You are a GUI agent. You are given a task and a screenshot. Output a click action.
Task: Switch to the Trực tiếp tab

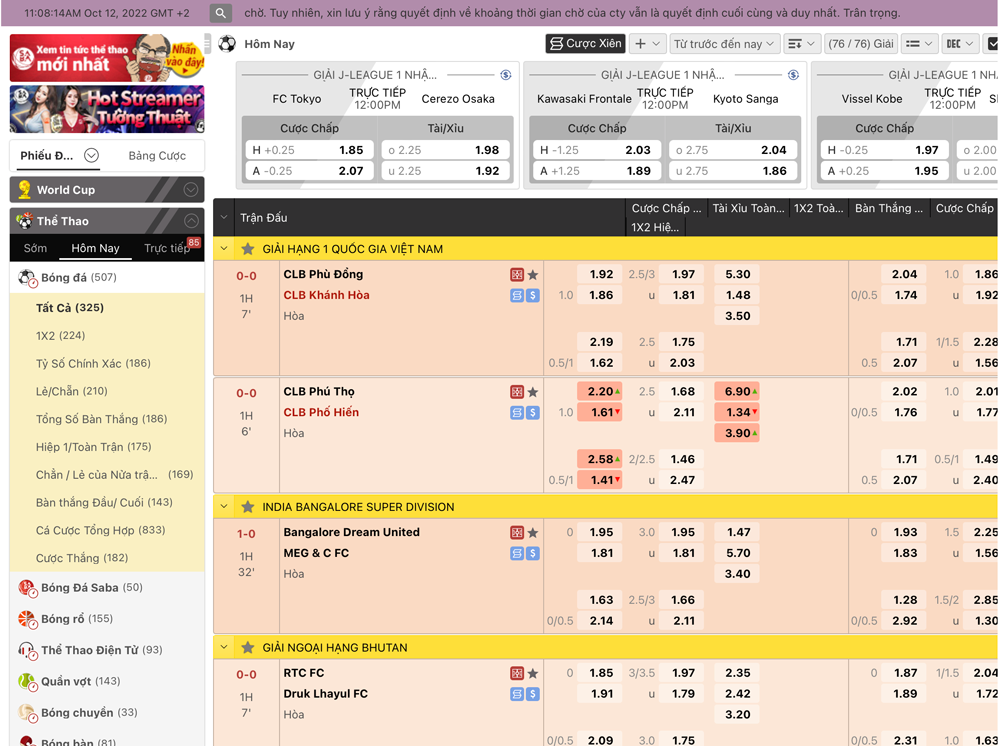coord(167,249)
